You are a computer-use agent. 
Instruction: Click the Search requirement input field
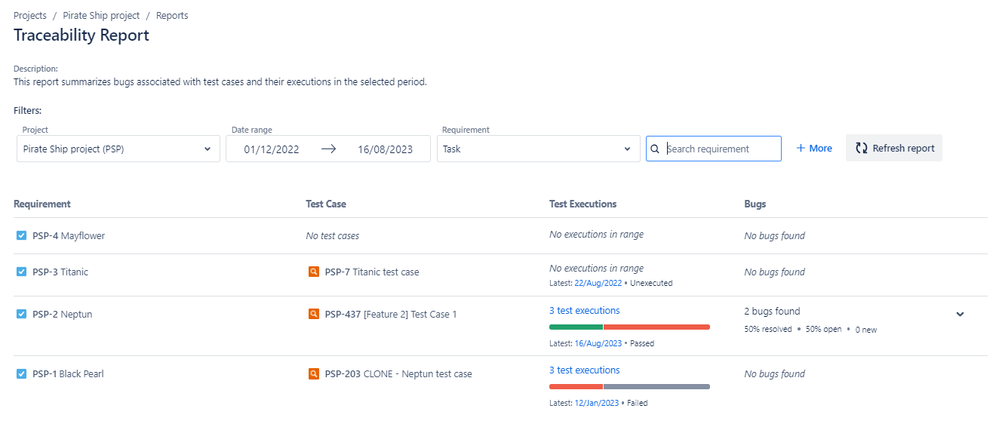coord(714,148)
